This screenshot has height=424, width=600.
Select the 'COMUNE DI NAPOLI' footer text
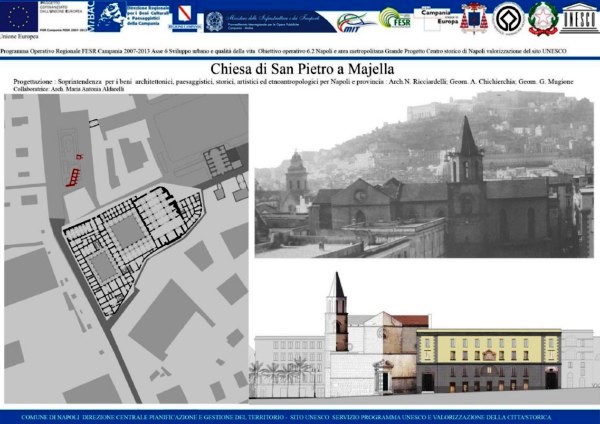[286, 417]
